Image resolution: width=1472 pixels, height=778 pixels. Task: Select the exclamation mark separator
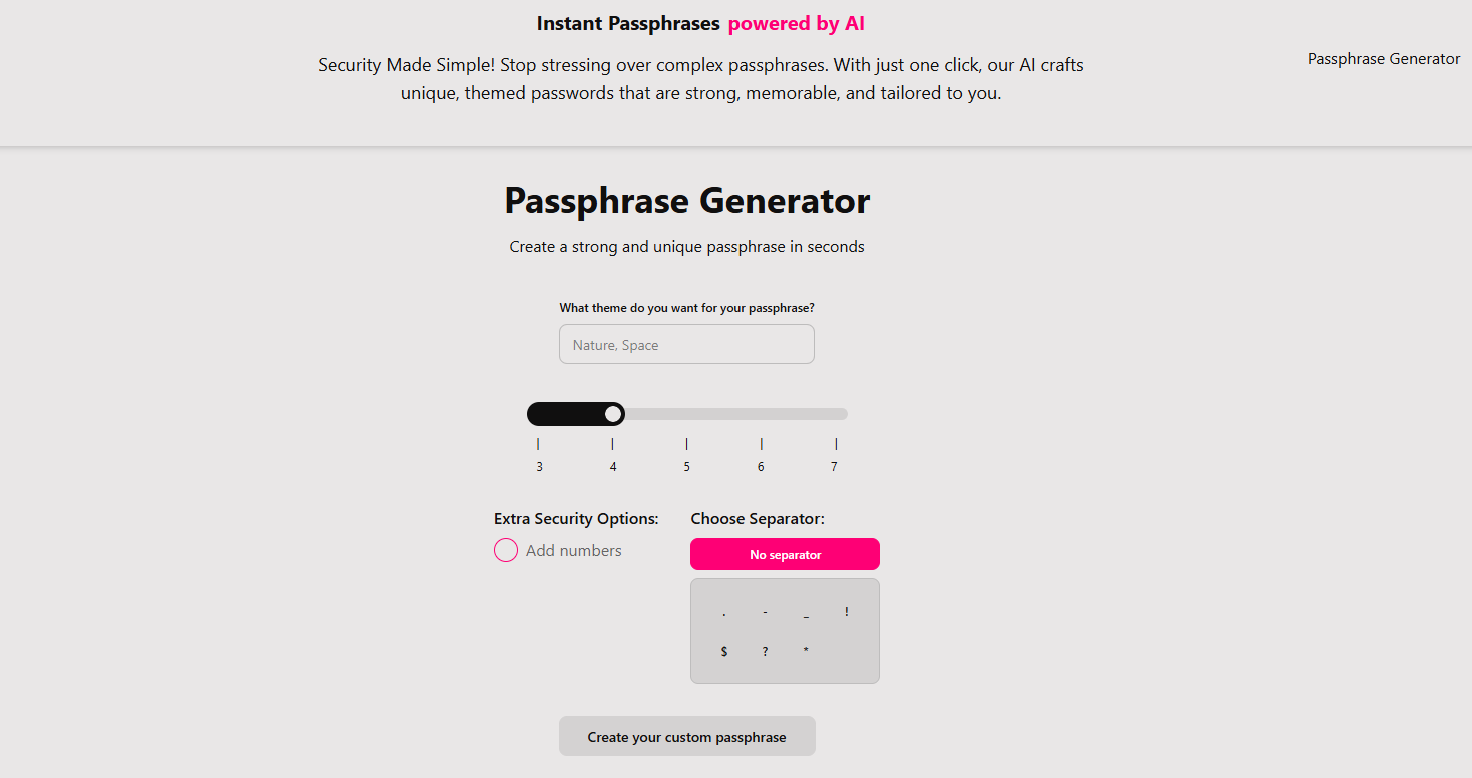(847, 612)
